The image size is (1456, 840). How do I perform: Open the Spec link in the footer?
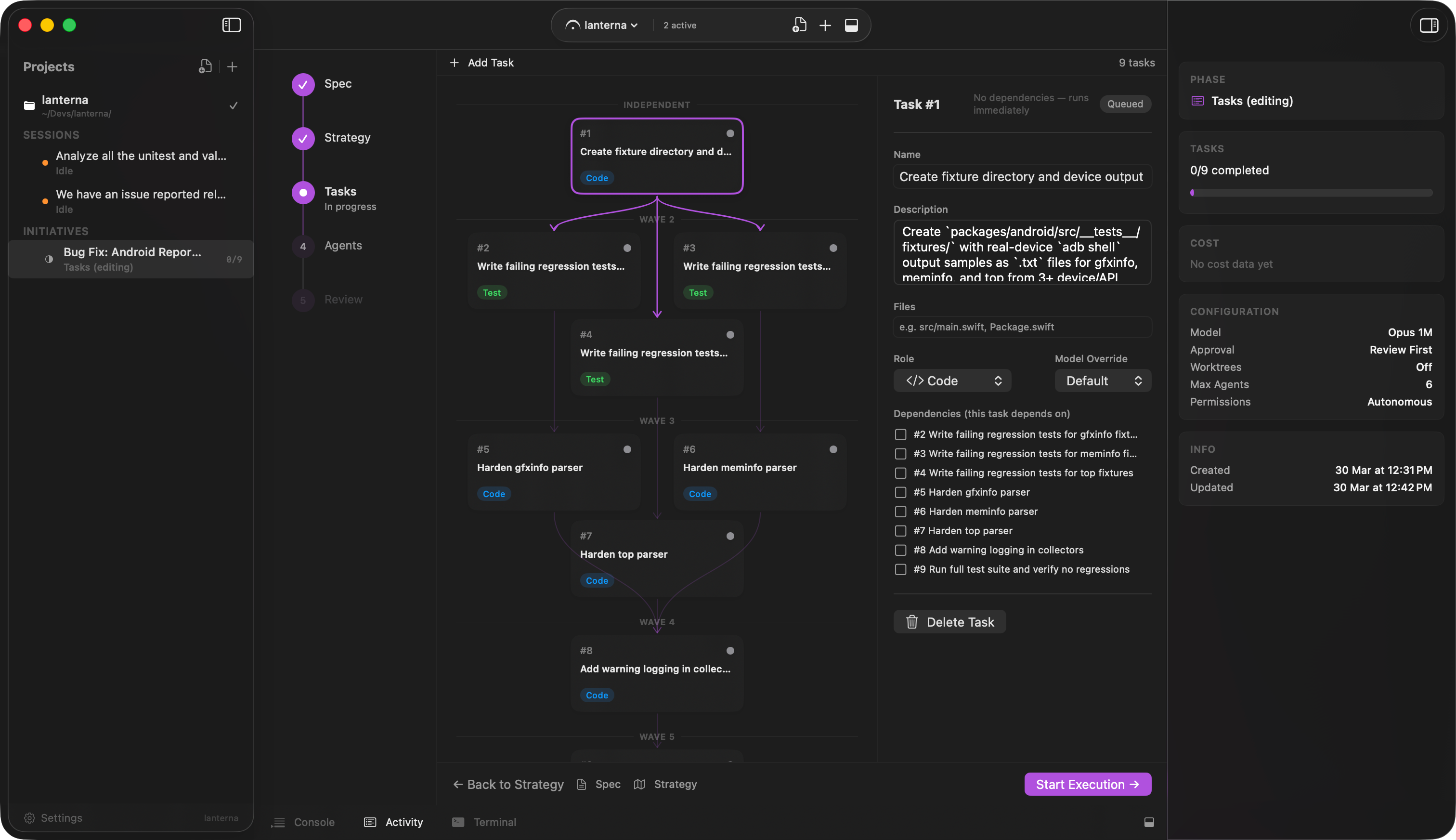(598, 784)
